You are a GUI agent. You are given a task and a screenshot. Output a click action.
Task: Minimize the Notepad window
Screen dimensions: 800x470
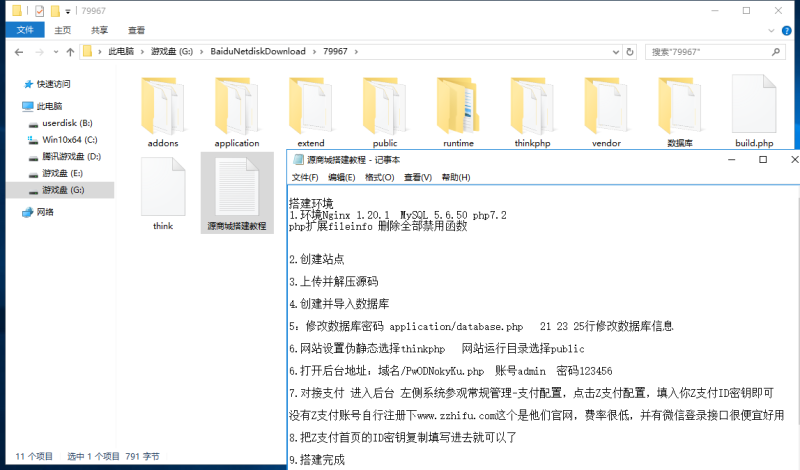tap(731, 160)
